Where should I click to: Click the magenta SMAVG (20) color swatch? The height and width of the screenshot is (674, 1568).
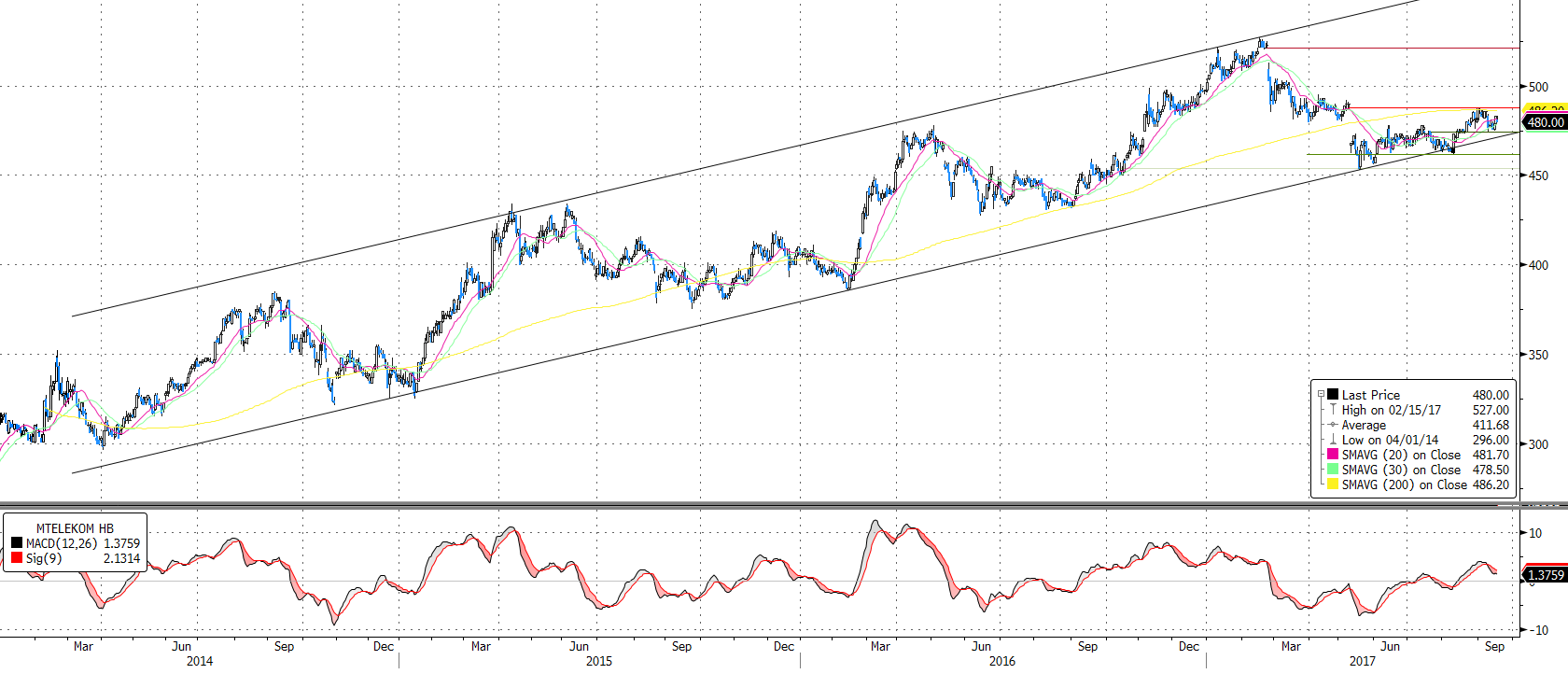coord(1333,455)
